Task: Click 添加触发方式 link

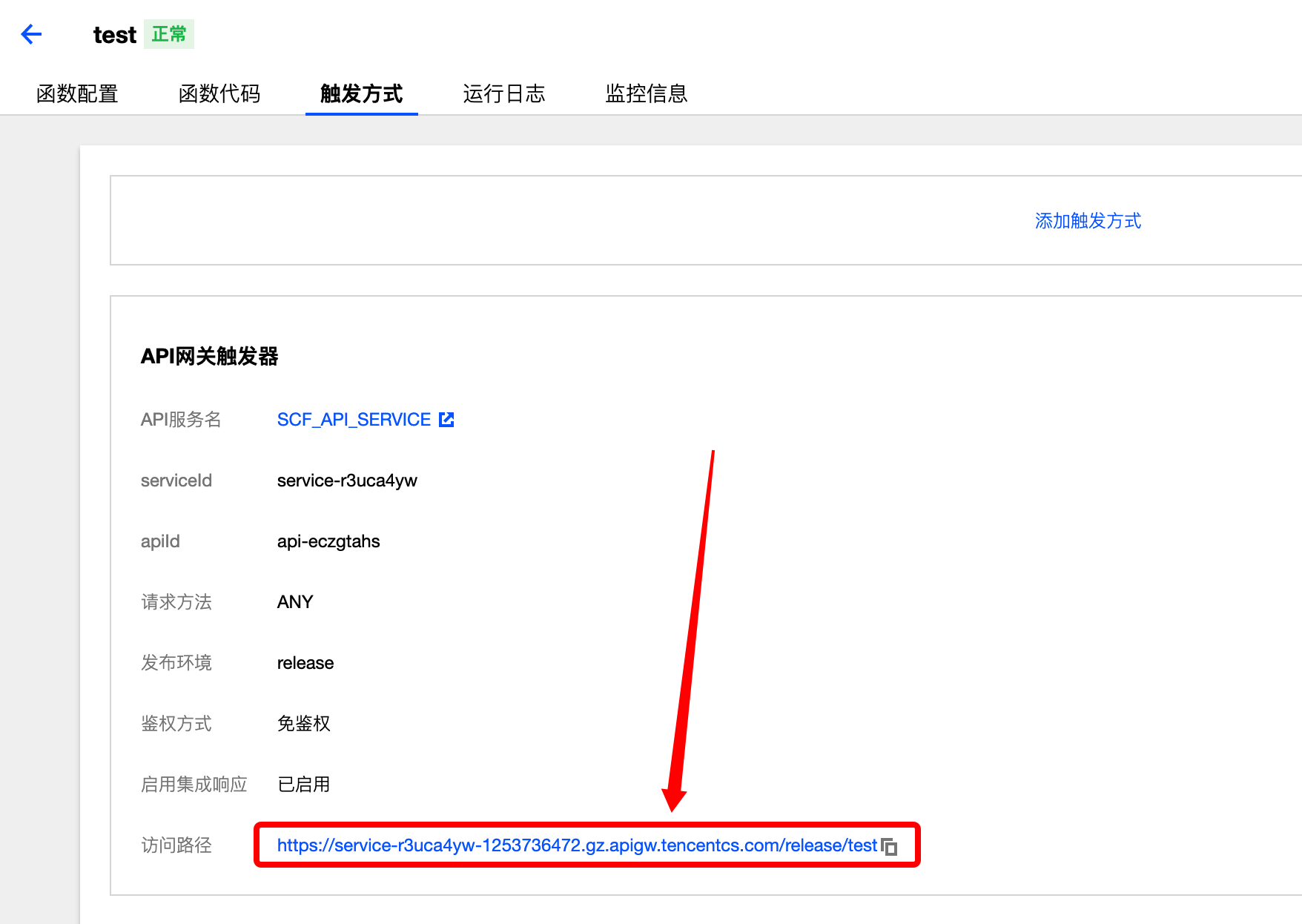Action: (x=1088, y=221)
